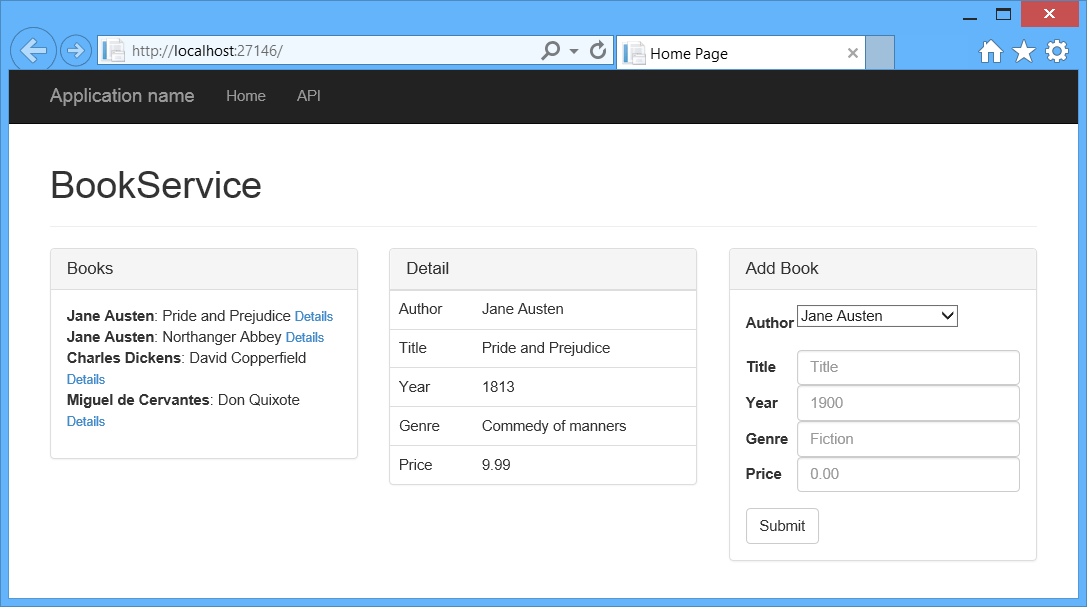Screen dimensions: 1087x607
Task: Click the new tab button
Action: point(879,52)
